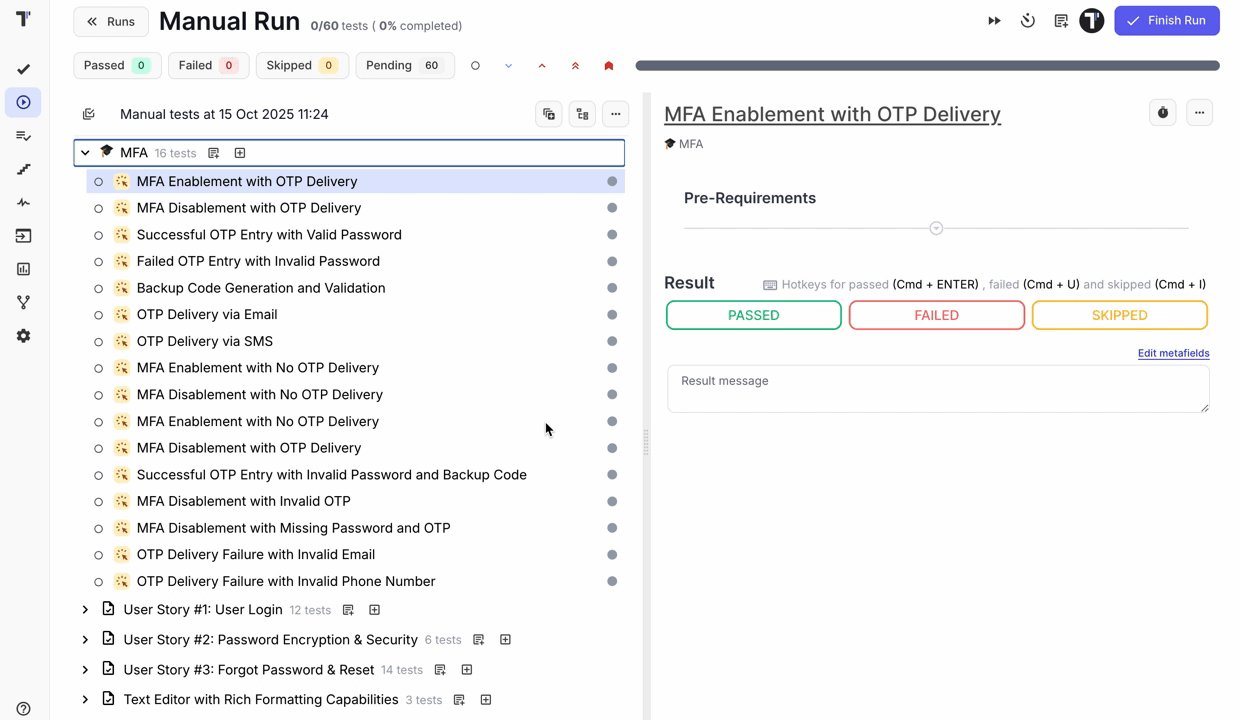This screenshot has height=720, width=1240.
Task: Toggle the tree view icon above the test list
Action: click(x=582, y=114)
